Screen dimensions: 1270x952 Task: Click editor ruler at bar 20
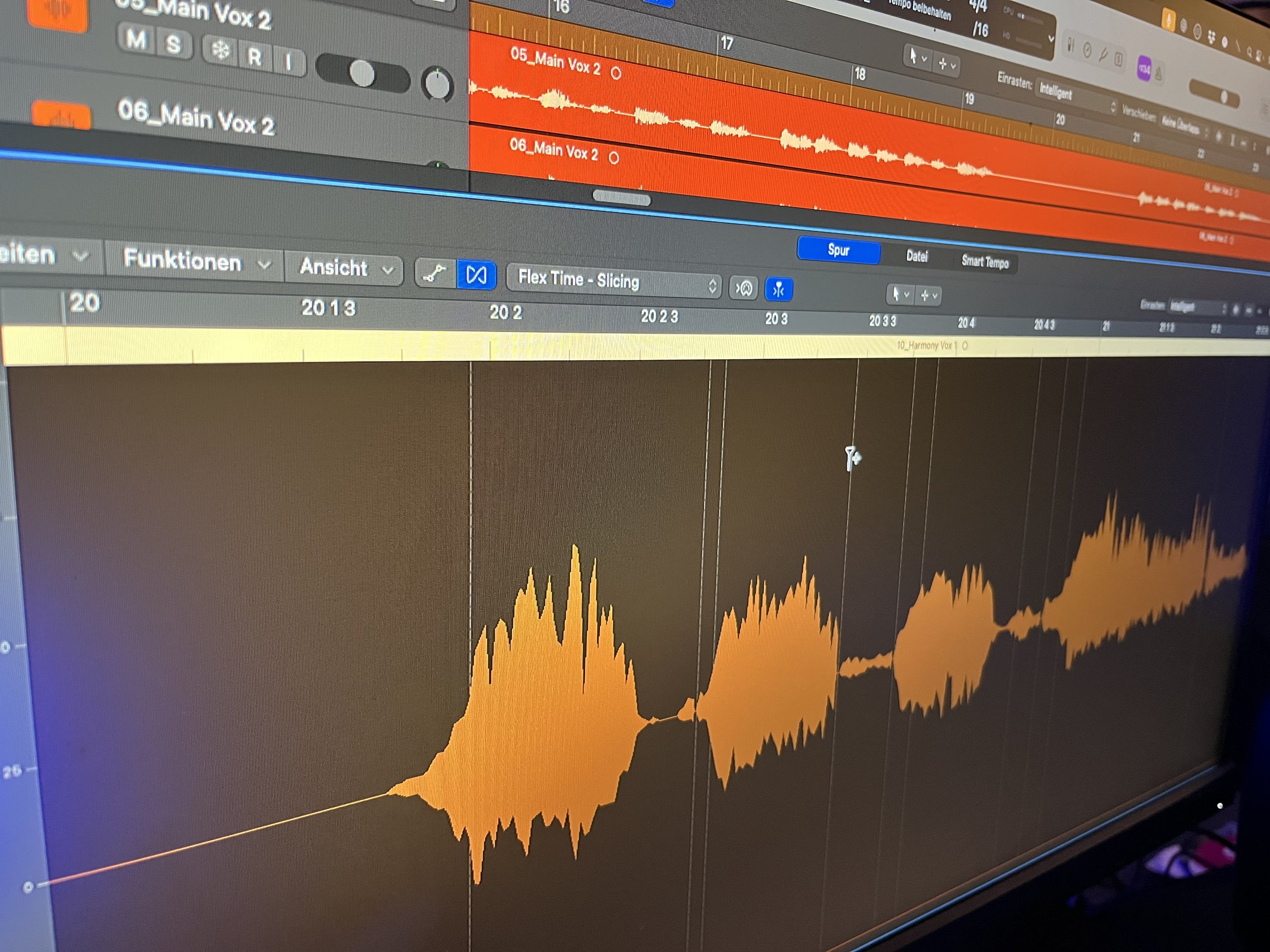click(84, 303)
